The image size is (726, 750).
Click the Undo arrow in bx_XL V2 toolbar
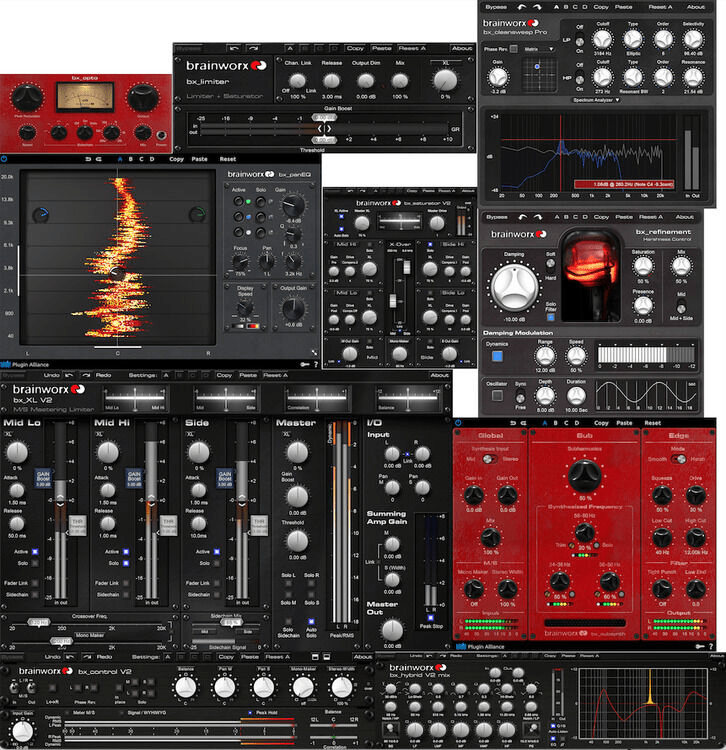pyautogui.click(x=69, y=375)
